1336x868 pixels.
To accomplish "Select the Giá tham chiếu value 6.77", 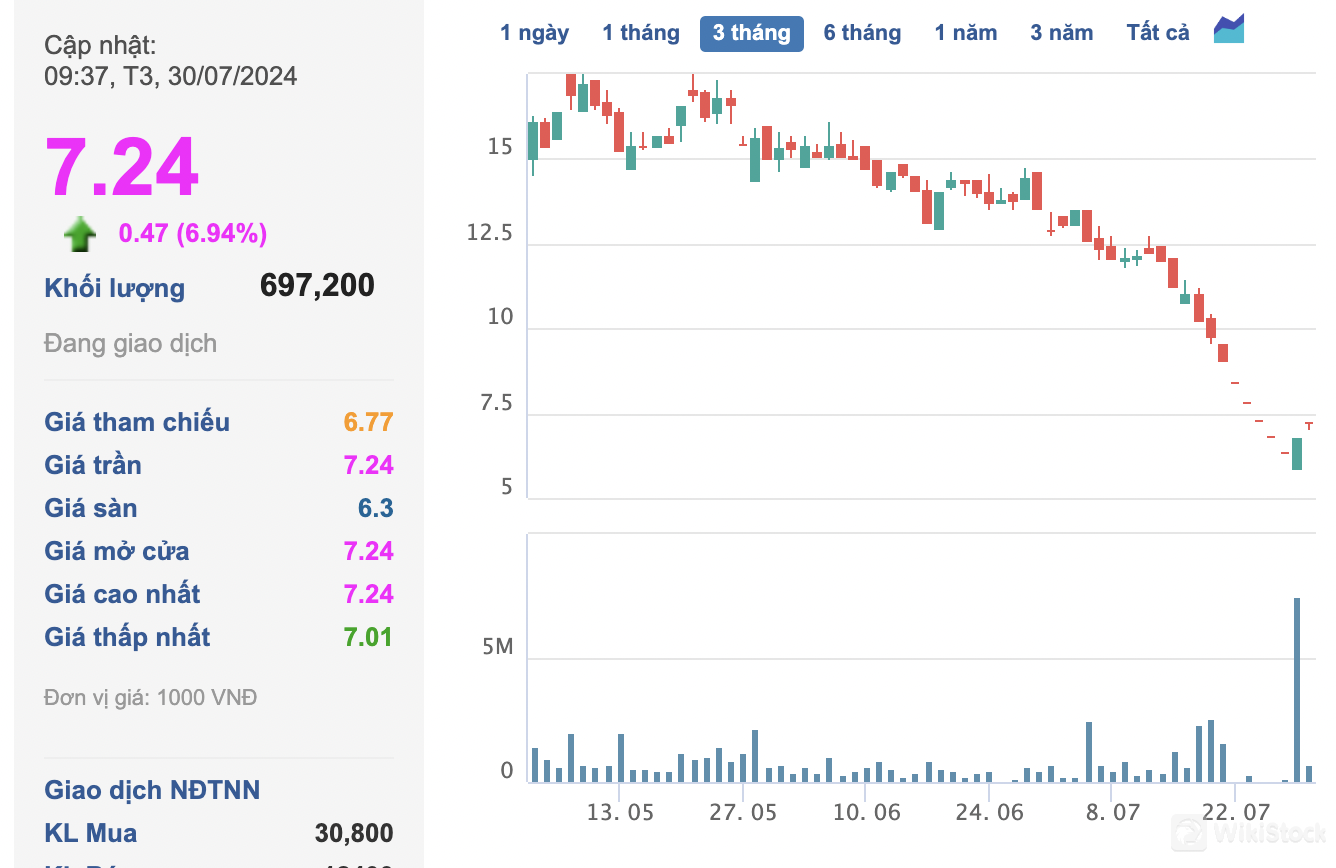I will click(368, 422).
